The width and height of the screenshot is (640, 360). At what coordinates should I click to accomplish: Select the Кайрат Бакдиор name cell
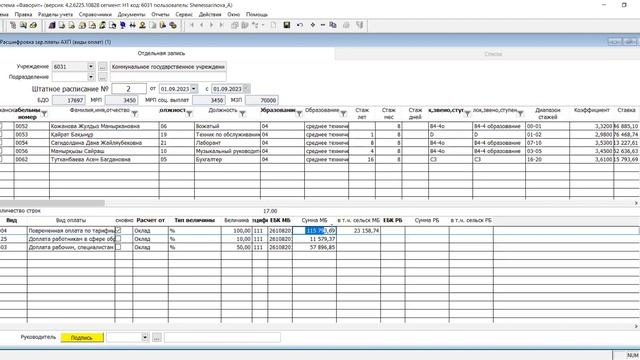104,134
